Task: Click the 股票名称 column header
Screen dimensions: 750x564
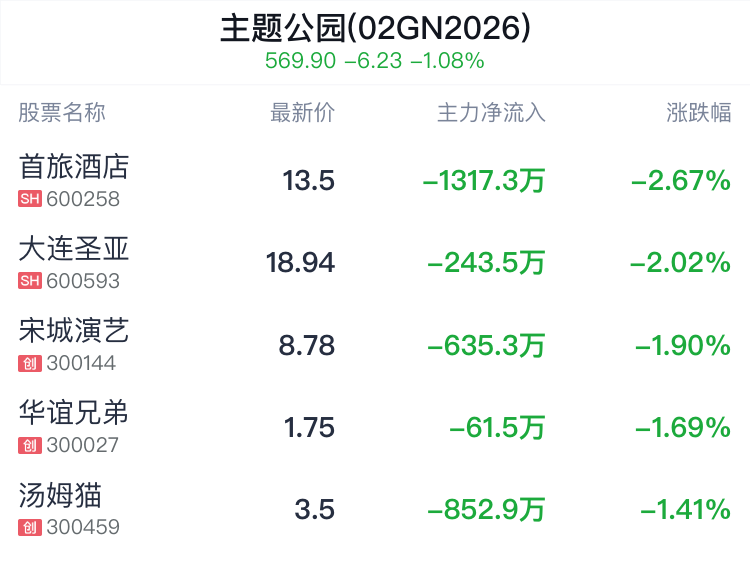Action: (62, 113)
